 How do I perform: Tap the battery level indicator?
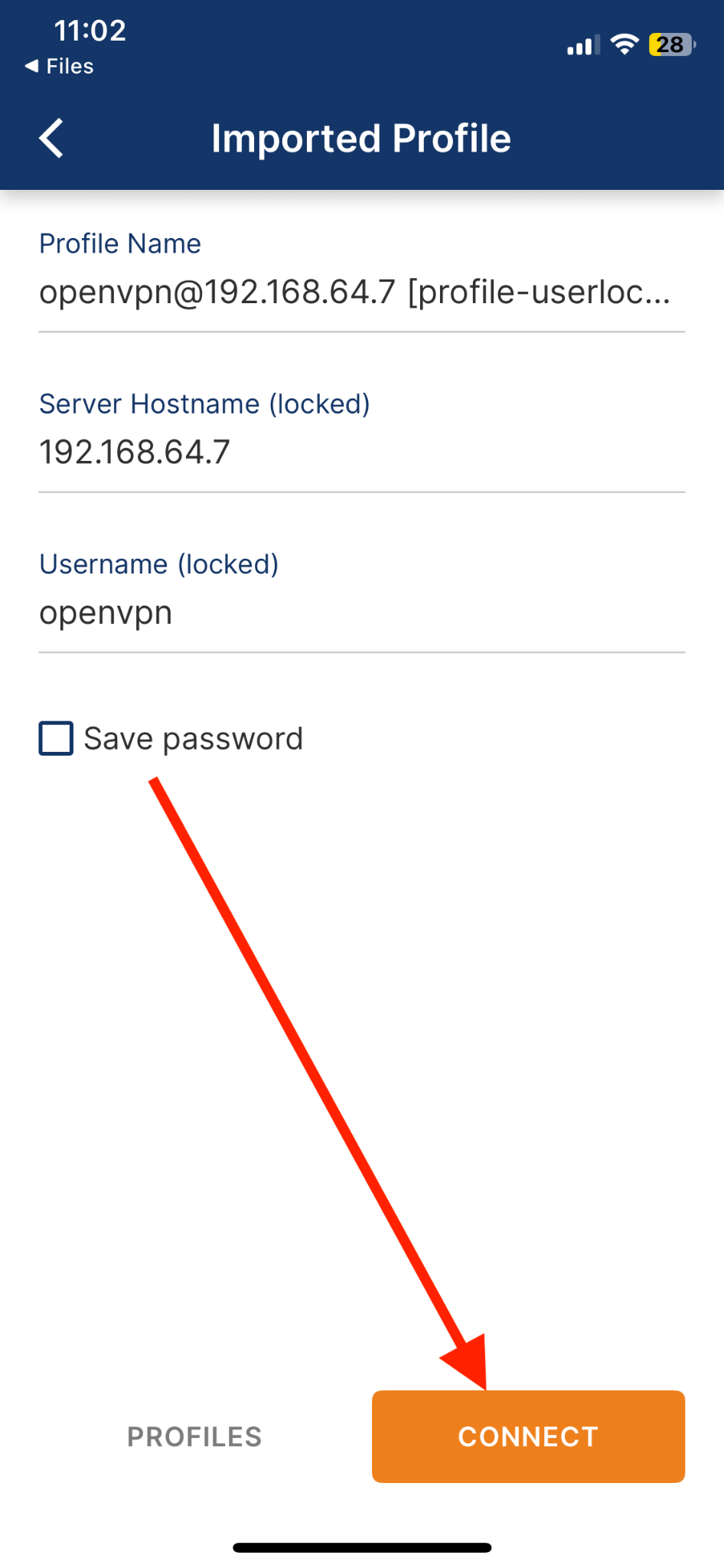pos(671,44)
